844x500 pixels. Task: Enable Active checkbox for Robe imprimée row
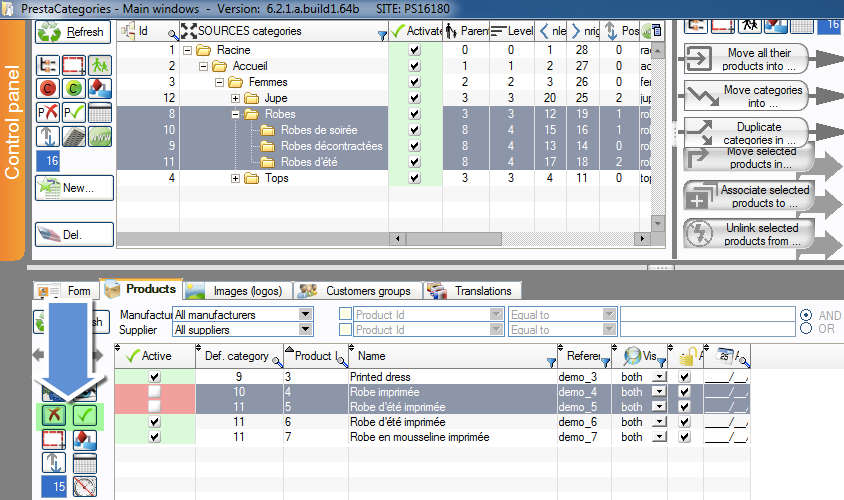coord(154,392)
